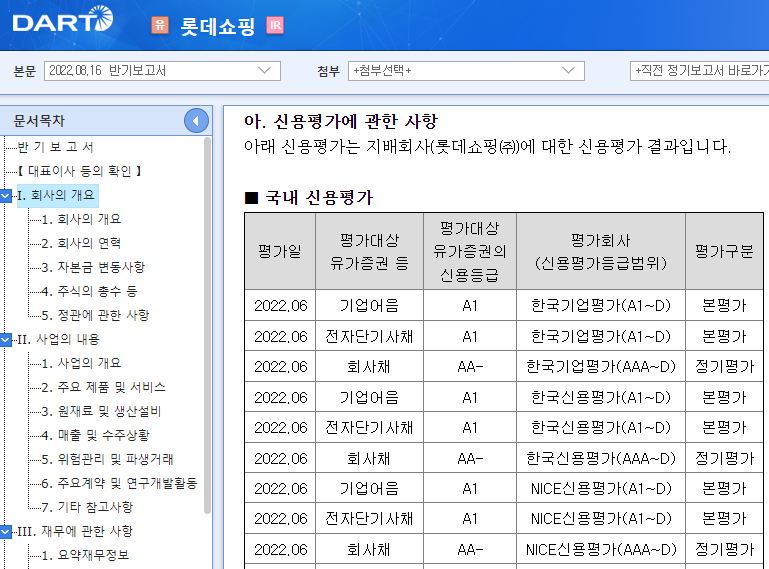The height and width of the screenshot is (569, 769).
Task: Click the 평가일 column header
Action: (x=280, y=251)
